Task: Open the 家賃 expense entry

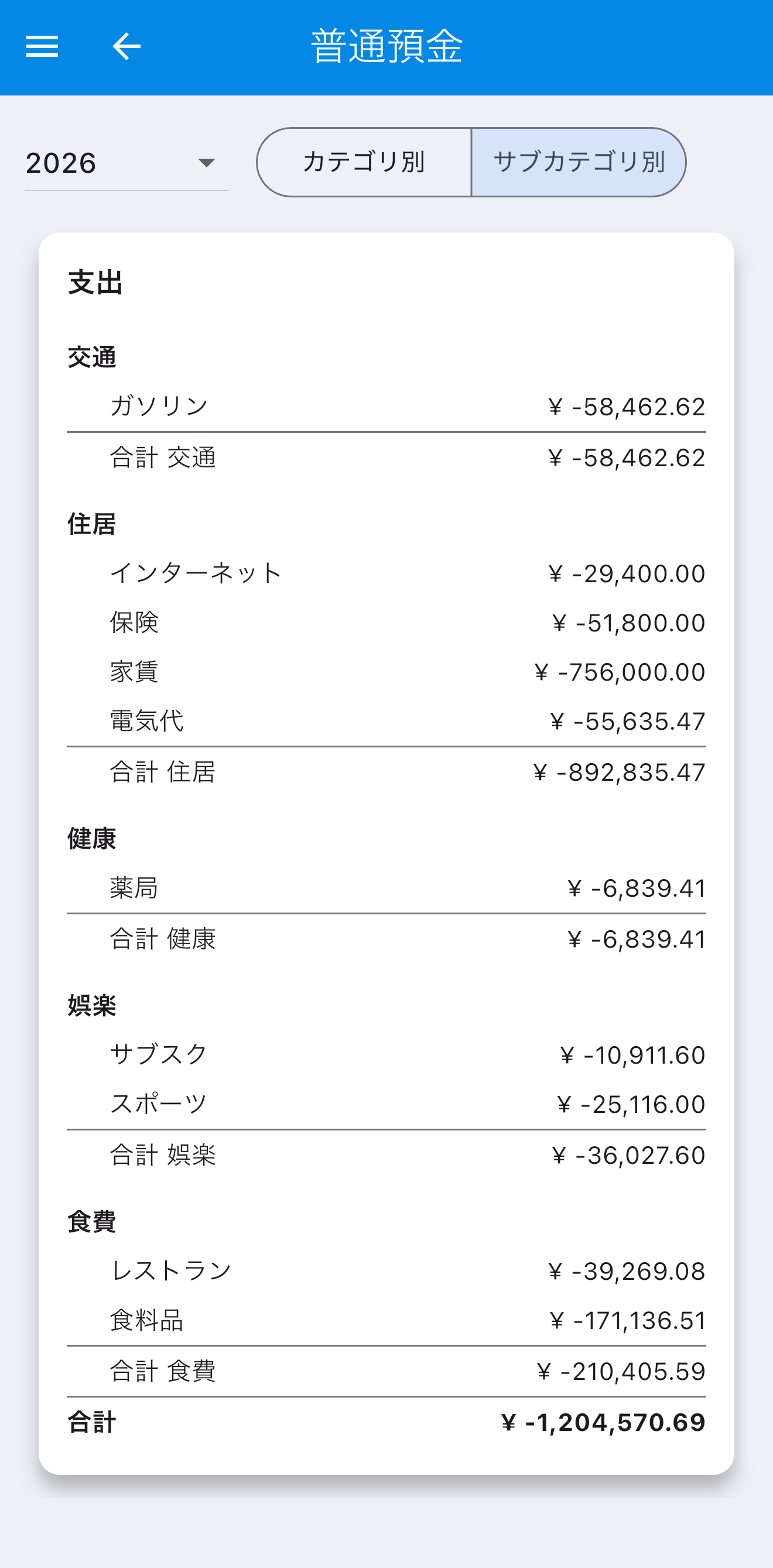Action: [x=386, y=672]
